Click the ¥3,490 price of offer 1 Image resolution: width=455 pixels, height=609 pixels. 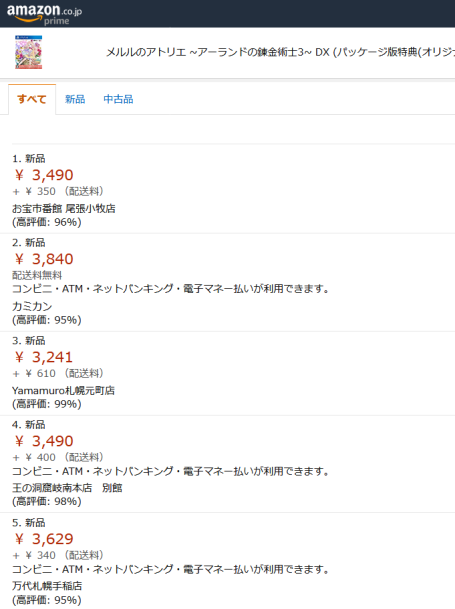(44, 175)
